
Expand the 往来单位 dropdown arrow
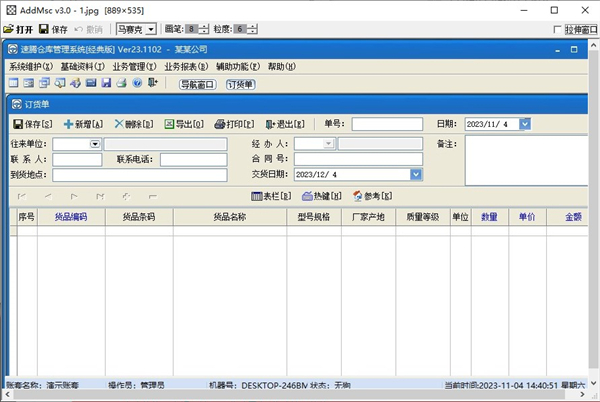(x=95, y=144)
